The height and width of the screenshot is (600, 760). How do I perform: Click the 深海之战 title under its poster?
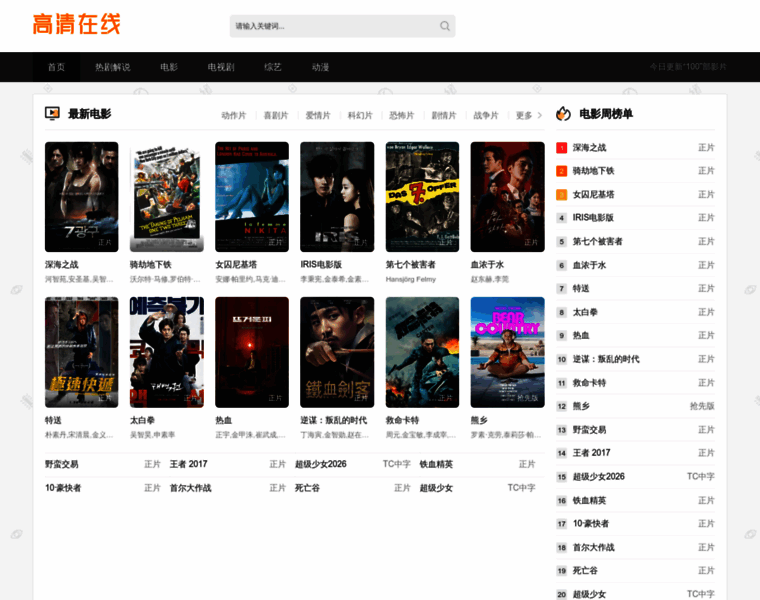[x=62, y=265]
